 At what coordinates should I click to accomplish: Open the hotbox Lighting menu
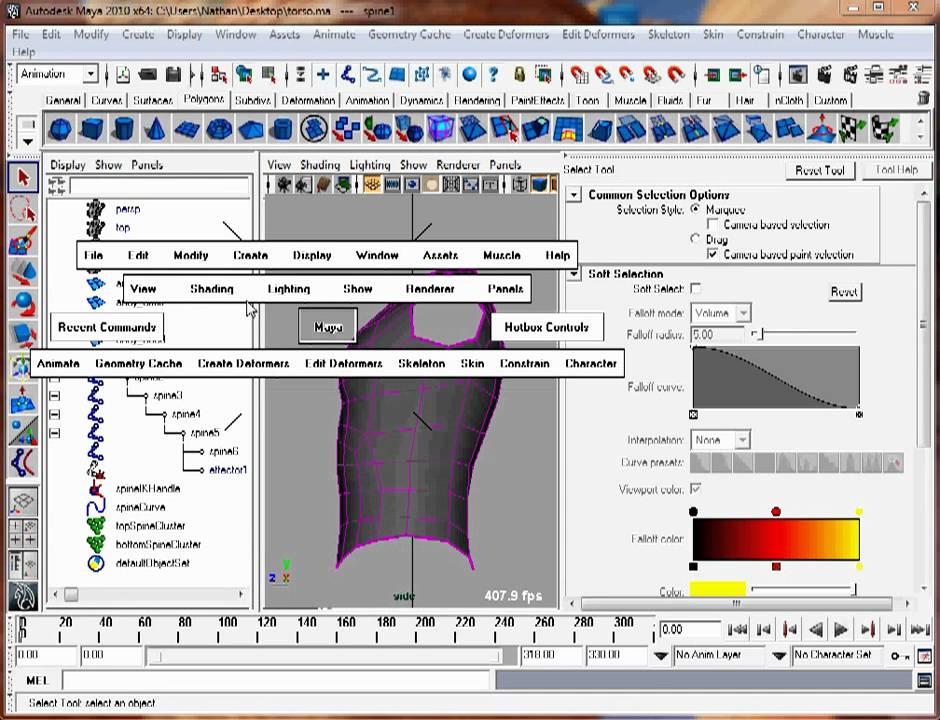[x=288, y=289]
